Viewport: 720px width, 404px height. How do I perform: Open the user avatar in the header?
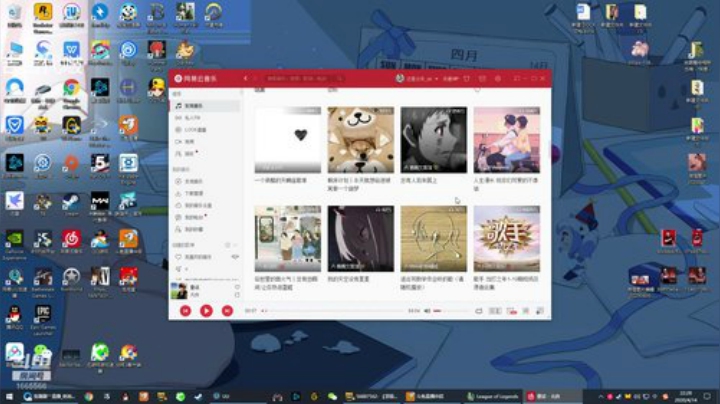(400, 79)
